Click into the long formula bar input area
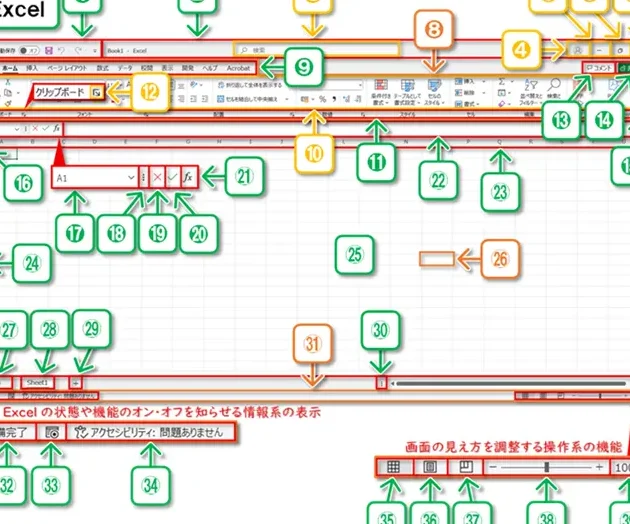This screenshot has height=524, width=630. click(346, 129)
